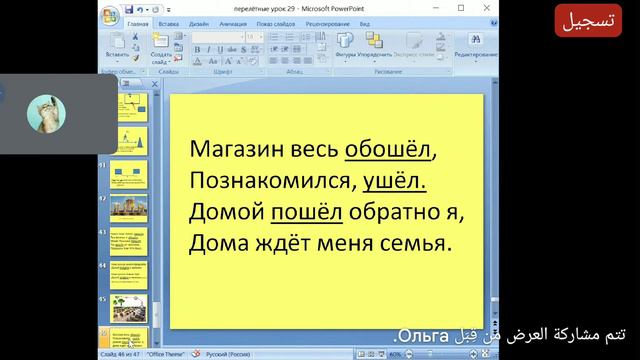The image size is (640, 360).
Task: Copy selection with the copy icon
Action: pyautogui.click(x=136, y=48)
